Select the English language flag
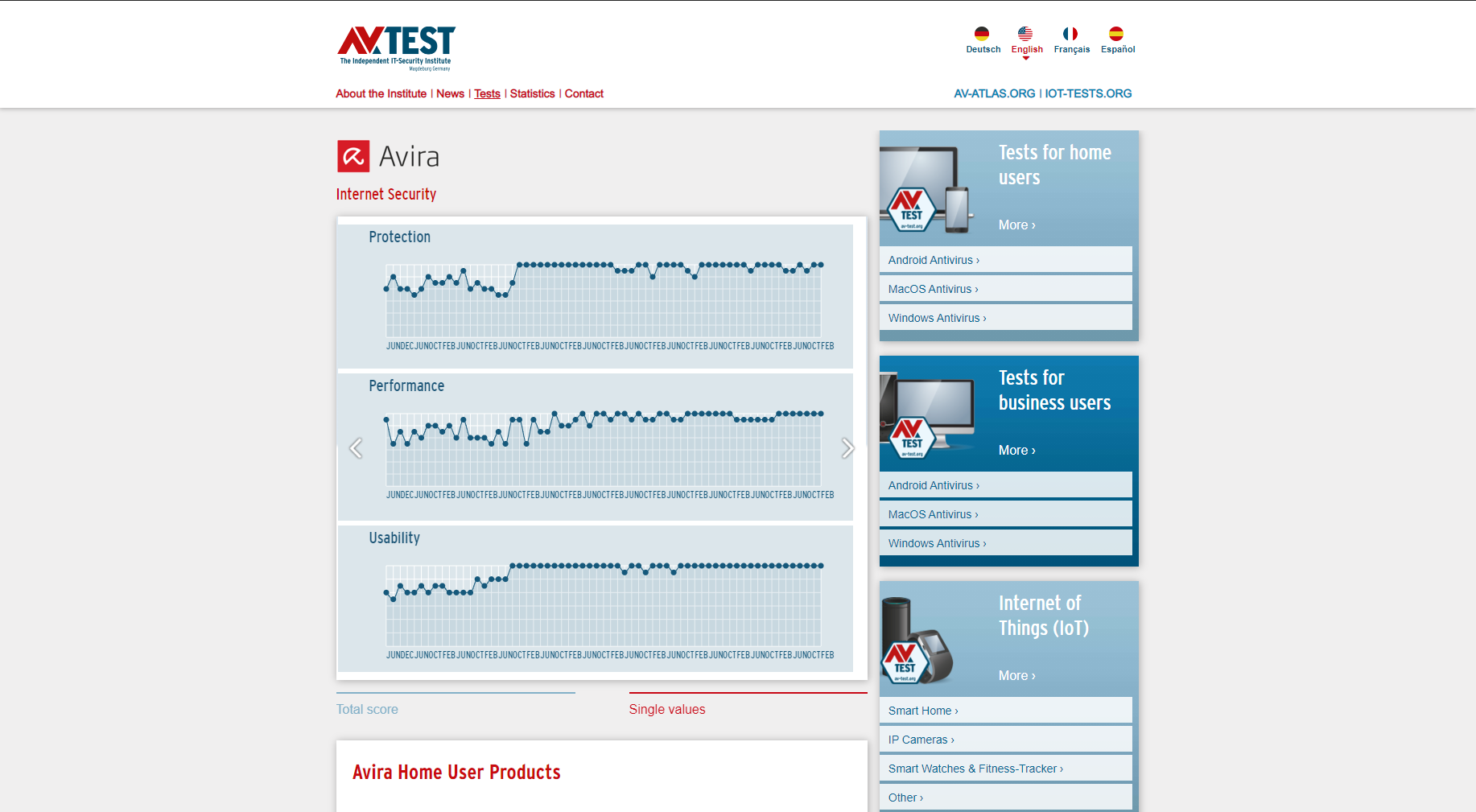This screenshot has height=812, width=1476. 1025,34
